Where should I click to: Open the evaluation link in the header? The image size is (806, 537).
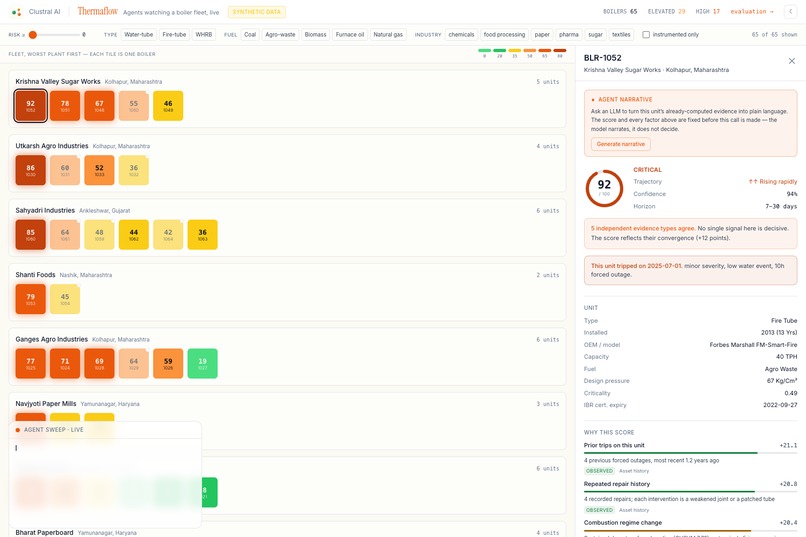click(752, 11)
